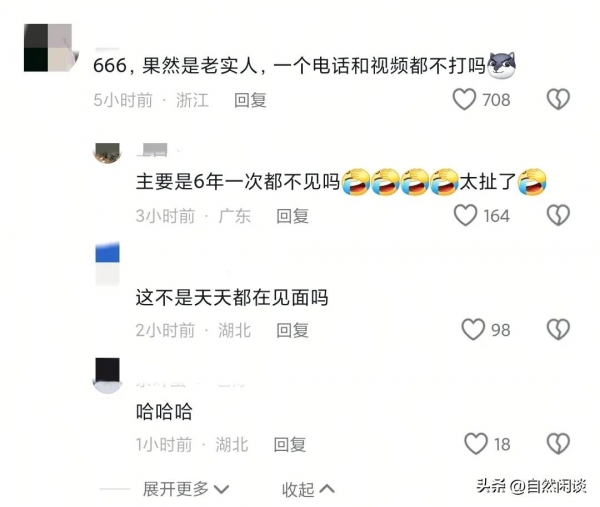Image resolution: width=600 pixels, height=507 pixels.
Task: Like the comment with 708 likes
Action: [x=464, y=99]
